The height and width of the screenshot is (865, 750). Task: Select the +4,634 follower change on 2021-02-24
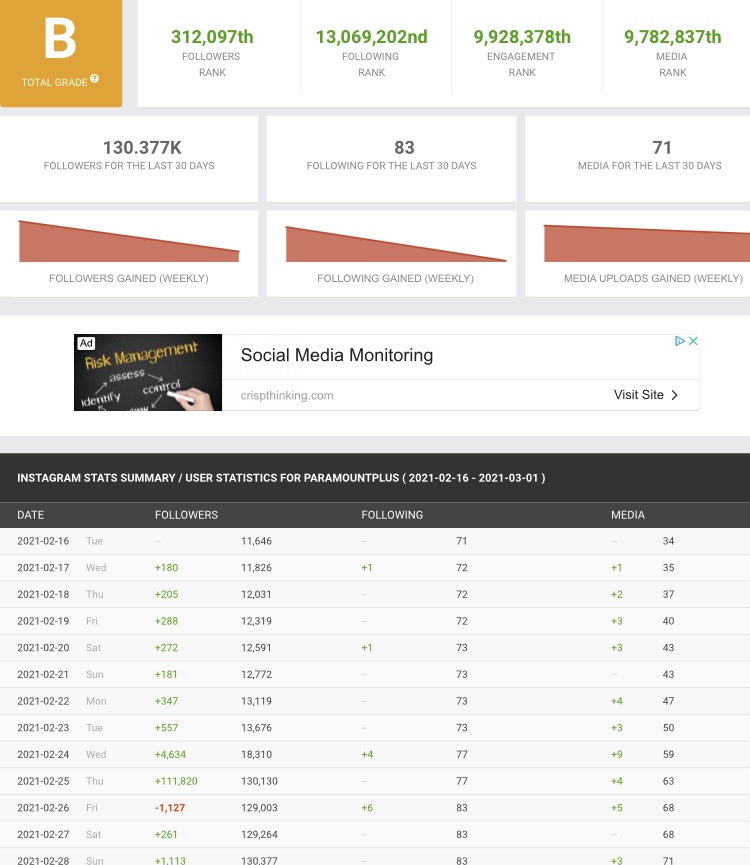pyautogui.click(x=170, y=755)
